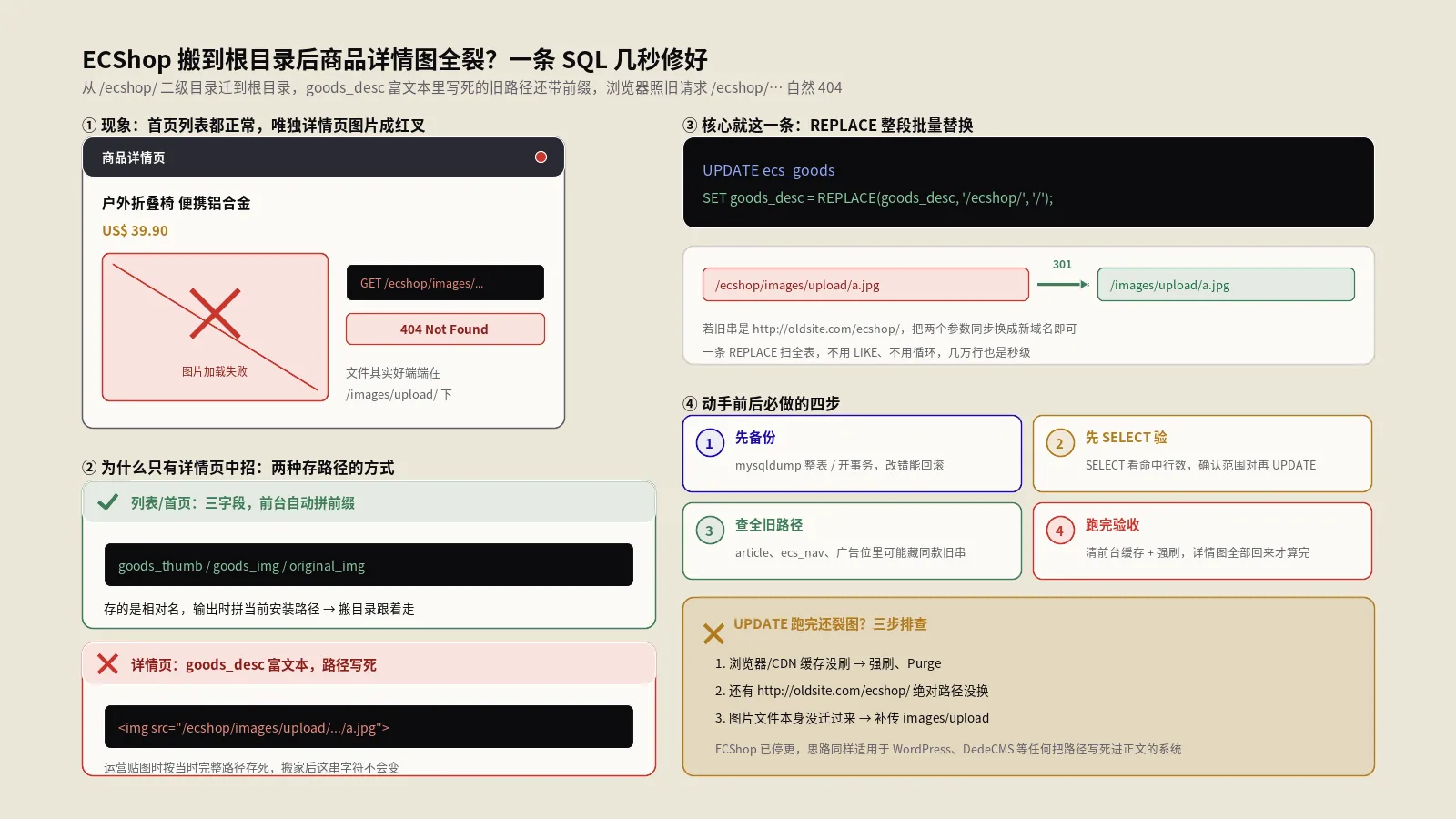The height and width of the screenshot is (819, 1456).
Task: Click the 先 SELECT 验 card title
Action: pos(1126,438)
